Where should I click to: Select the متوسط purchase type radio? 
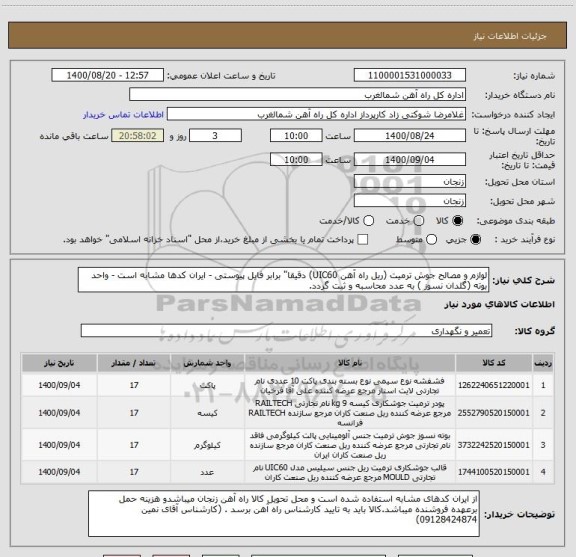pyautogui.click(x=431, y=240)
